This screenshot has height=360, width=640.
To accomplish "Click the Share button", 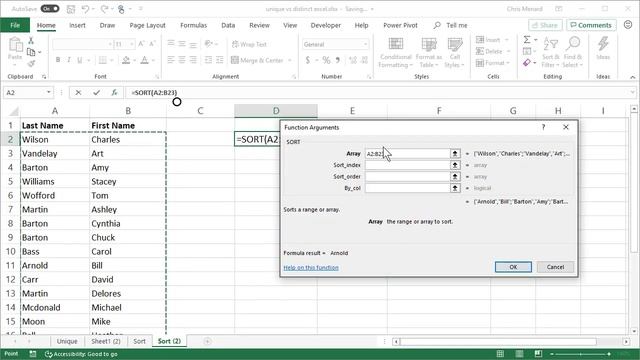I will [545, 25].
